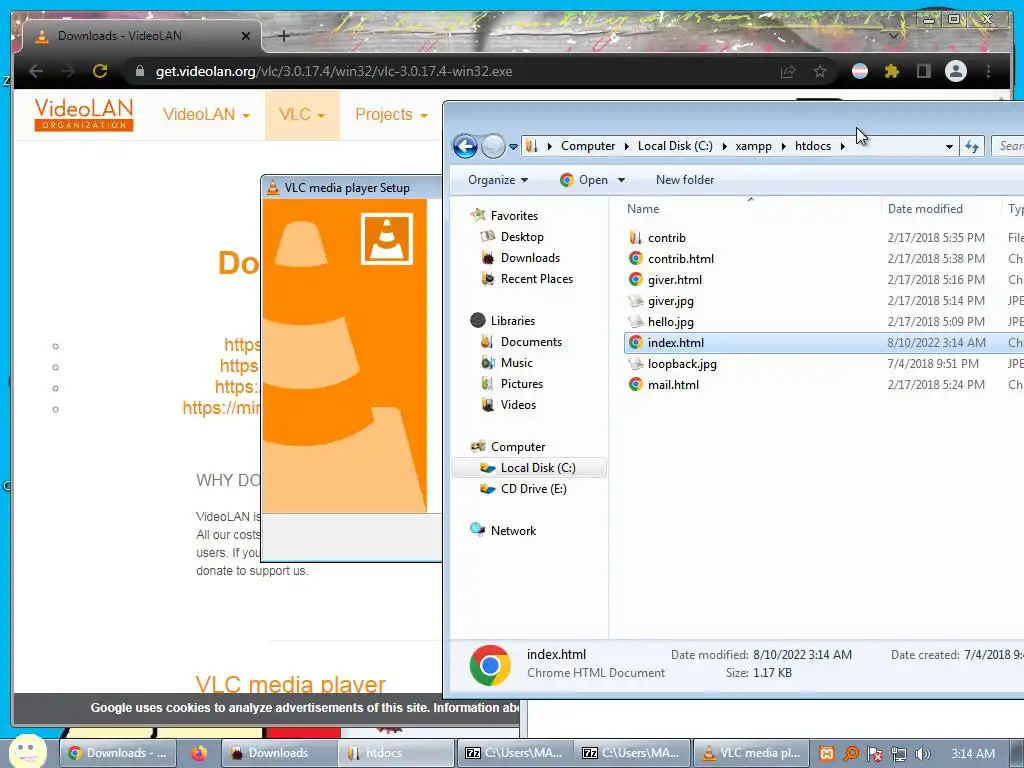Open Chrome extensions puzzle icon
Screen dimensions: 1024x768
(891, 71)
